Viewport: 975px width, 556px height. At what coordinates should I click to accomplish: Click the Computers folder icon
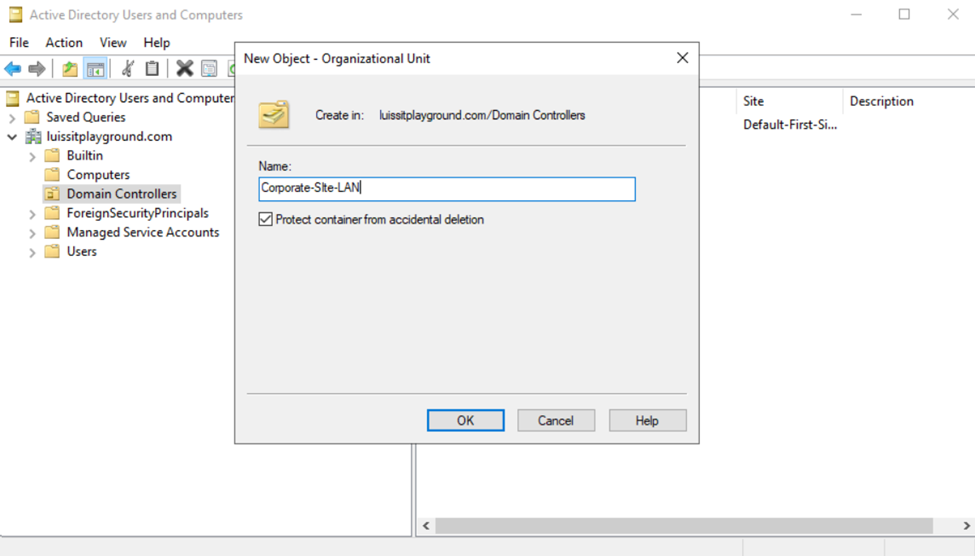pos(53,175)
